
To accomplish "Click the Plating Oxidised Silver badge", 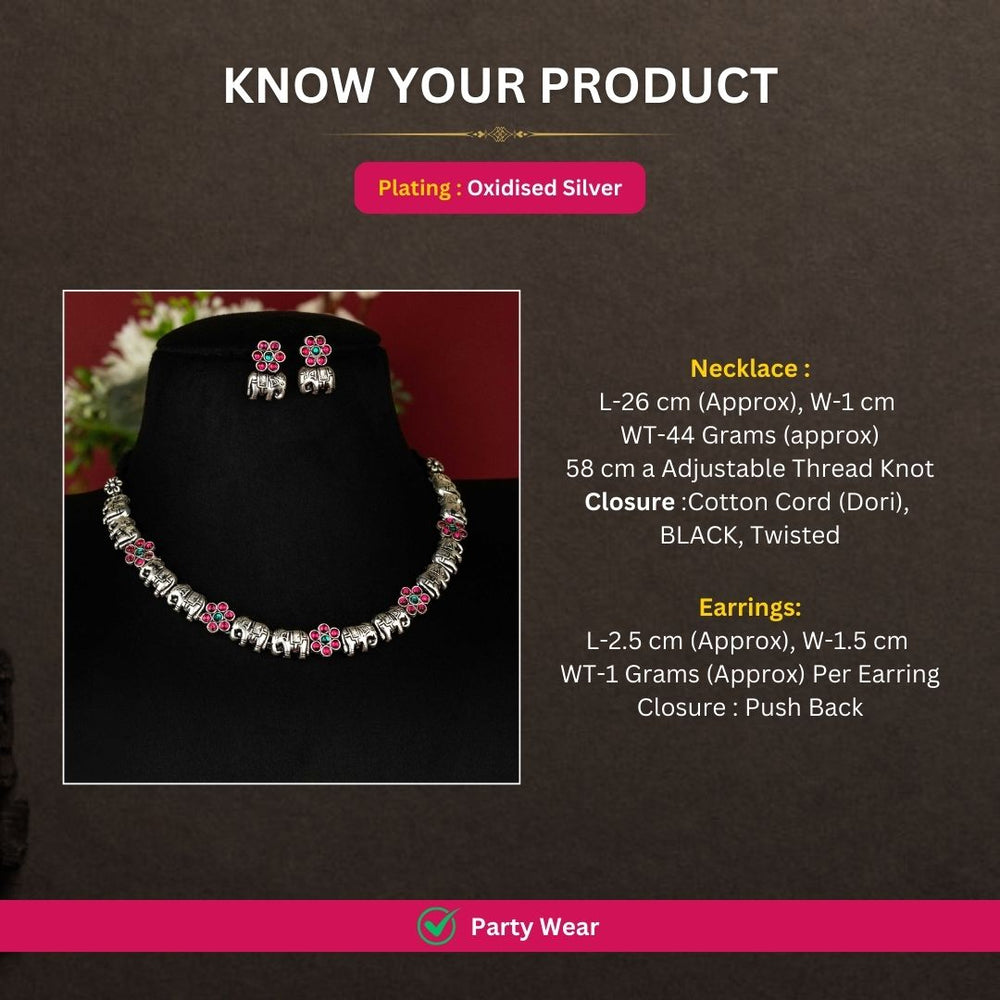I will pyautogui.click(x=500, y=188).
